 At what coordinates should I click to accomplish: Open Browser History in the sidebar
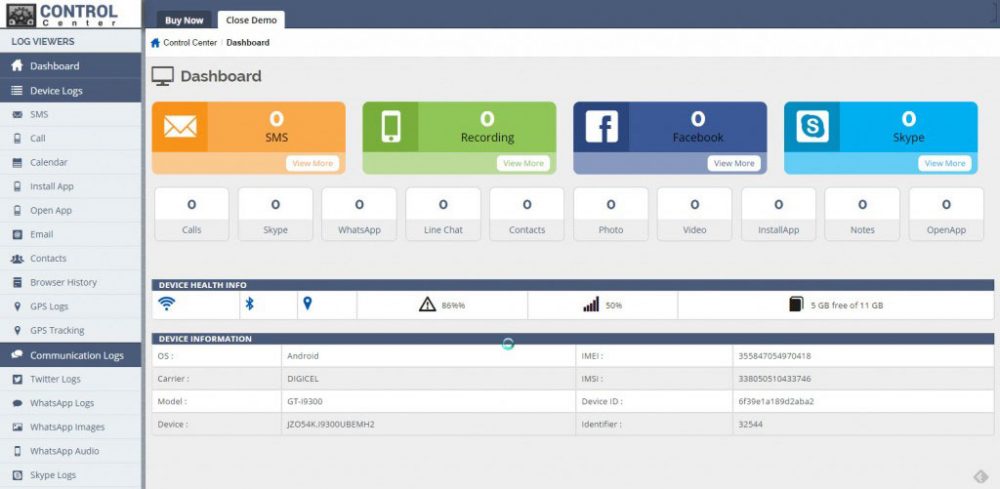click(x=63, y=282)
